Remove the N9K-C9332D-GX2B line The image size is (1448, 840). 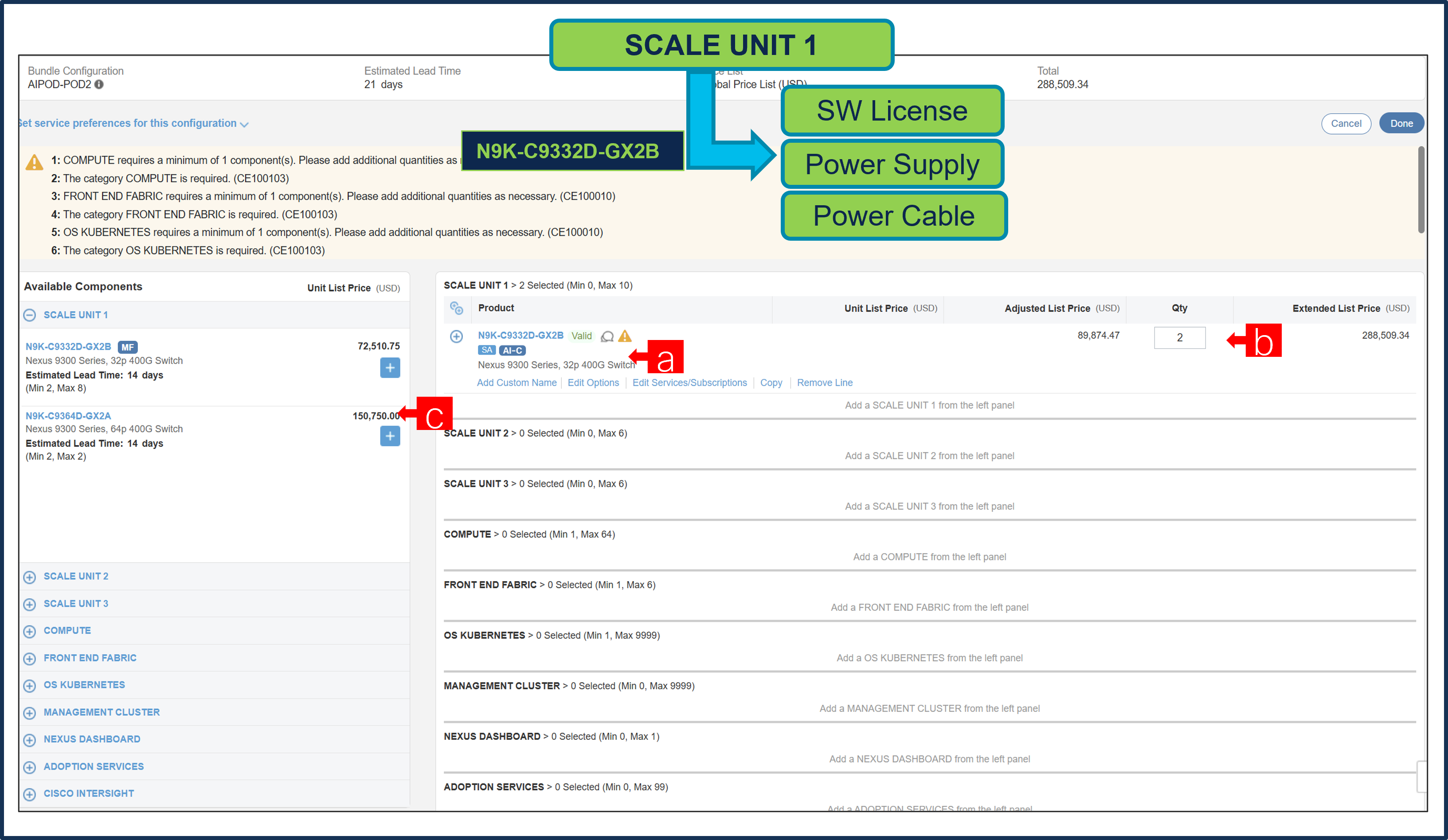(x=825, y=383)
